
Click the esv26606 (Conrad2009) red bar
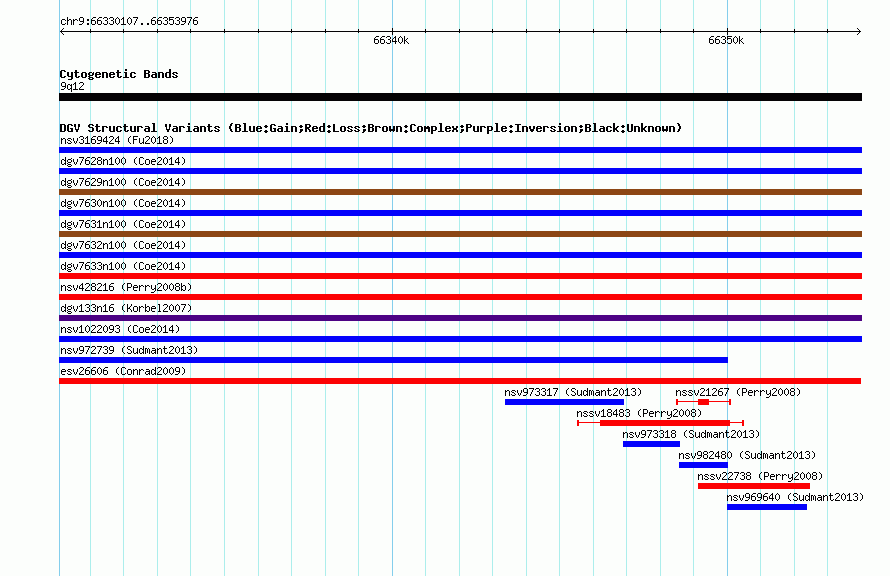coord(460,381)
